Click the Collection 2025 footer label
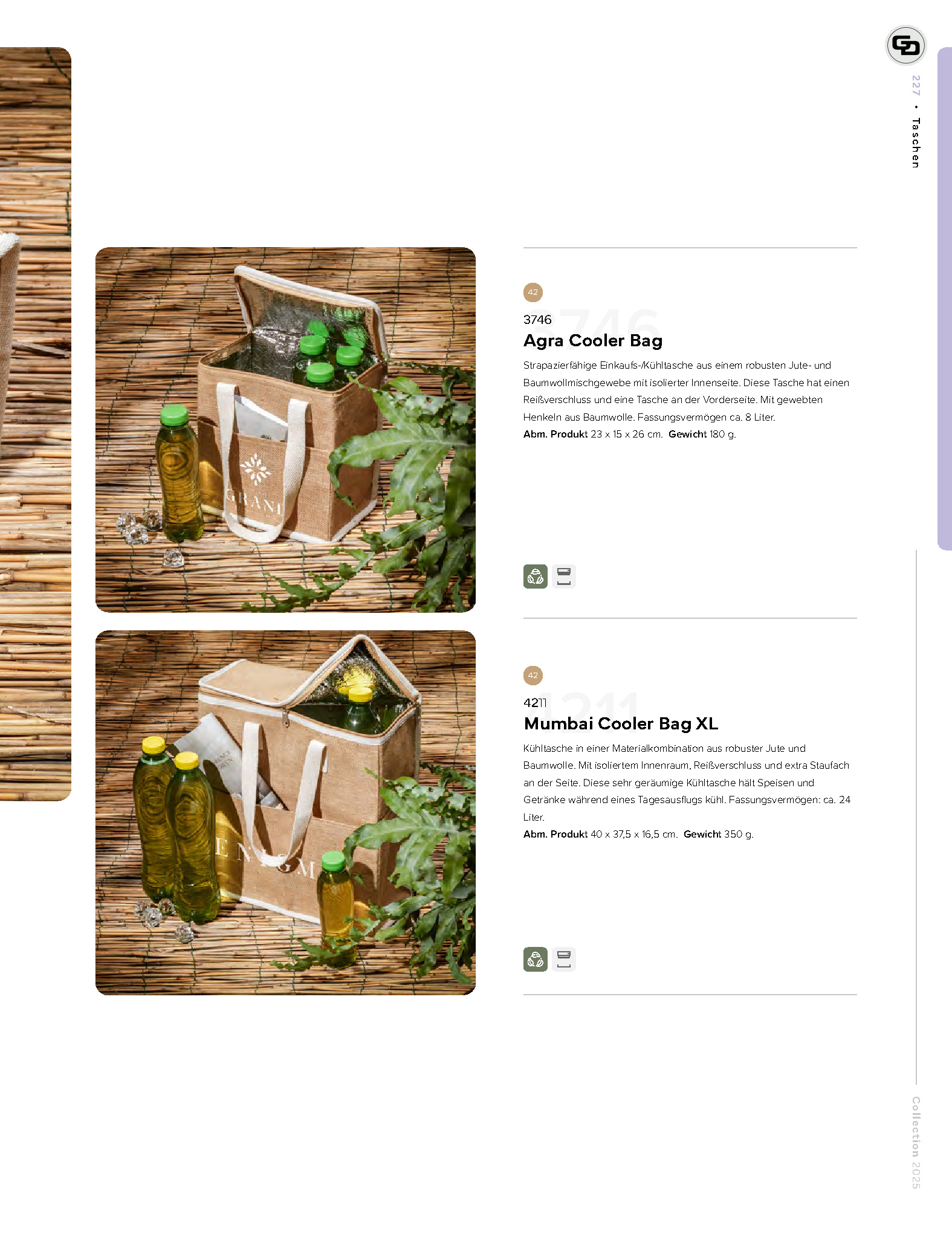952x1237 pixels. [916, 1143]
